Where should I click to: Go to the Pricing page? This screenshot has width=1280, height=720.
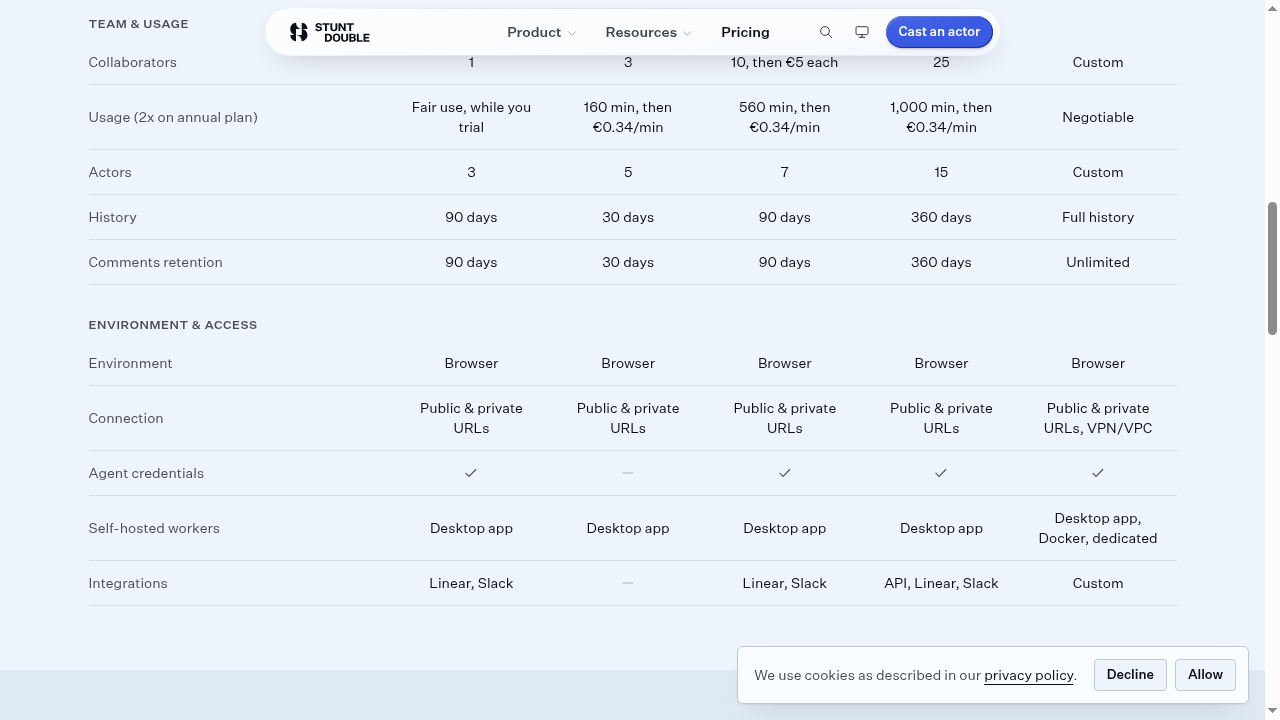745,32
